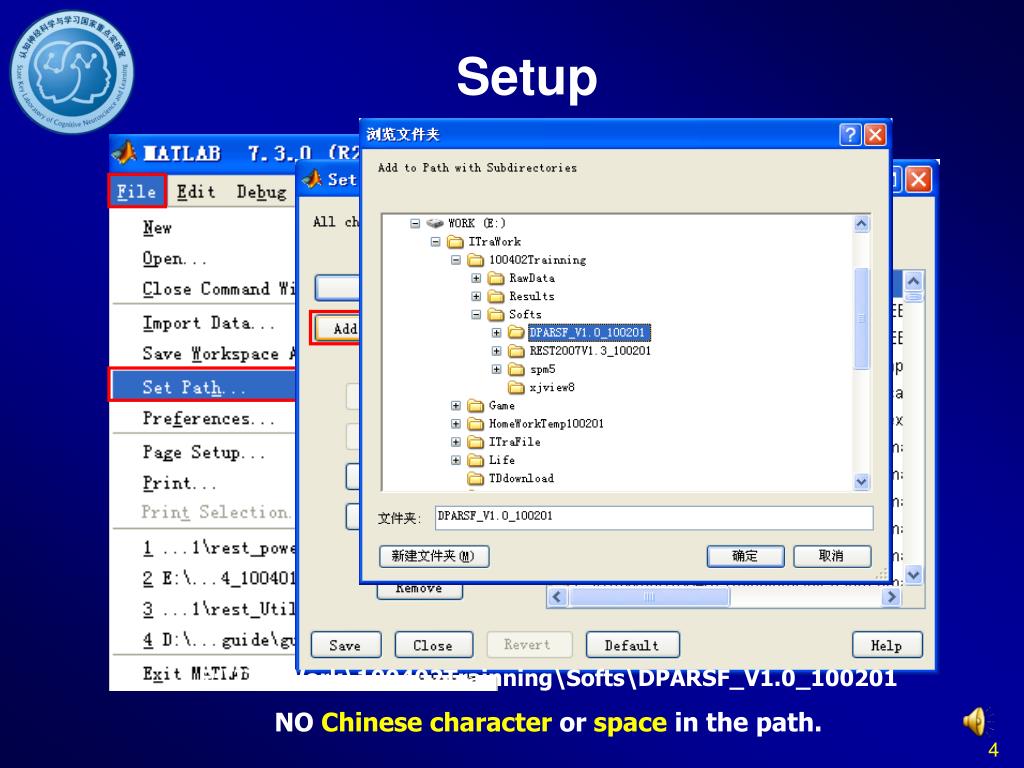Choose Open... from the File menu

174,259
